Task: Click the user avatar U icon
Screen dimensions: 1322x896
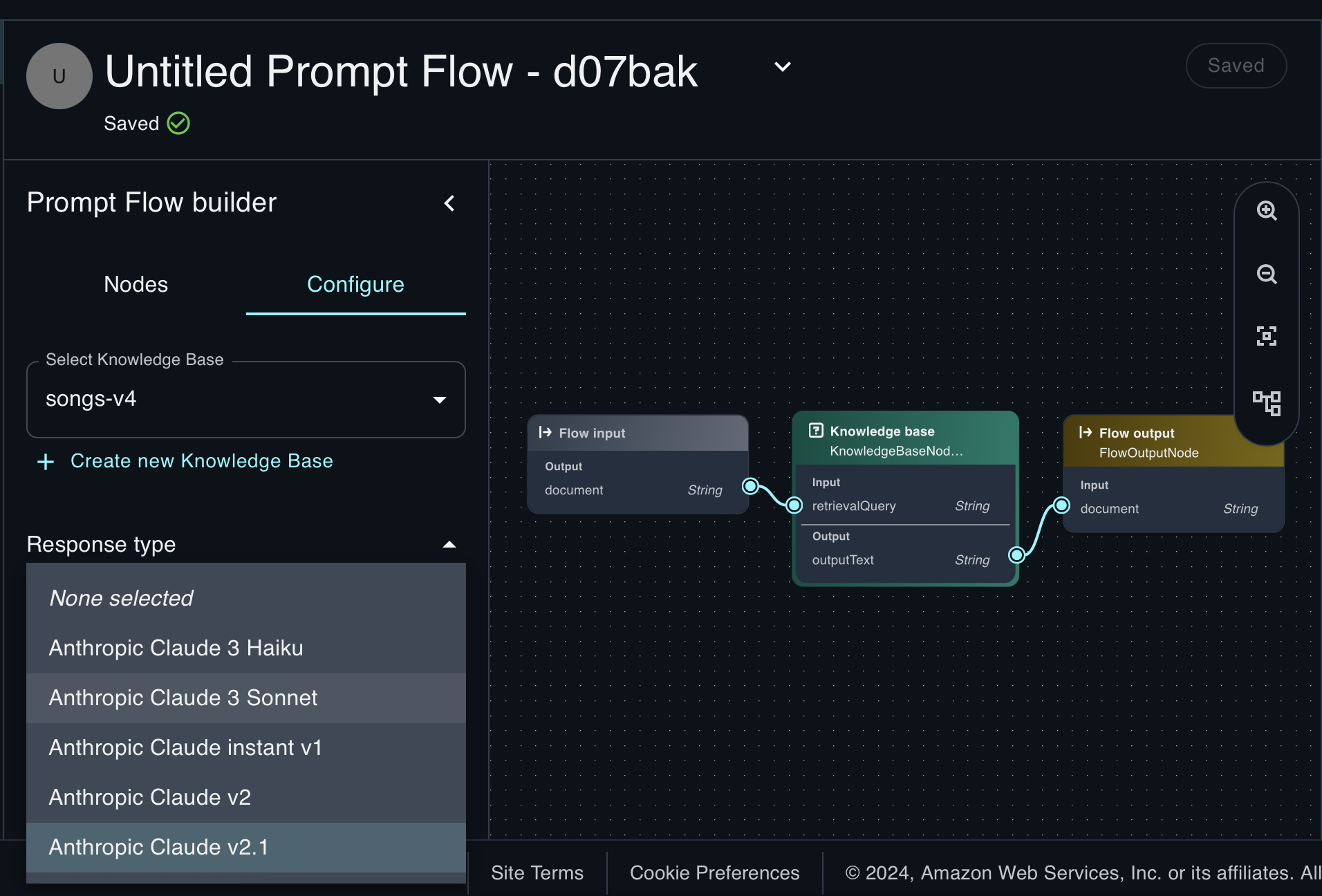Action: coord(59,76)
